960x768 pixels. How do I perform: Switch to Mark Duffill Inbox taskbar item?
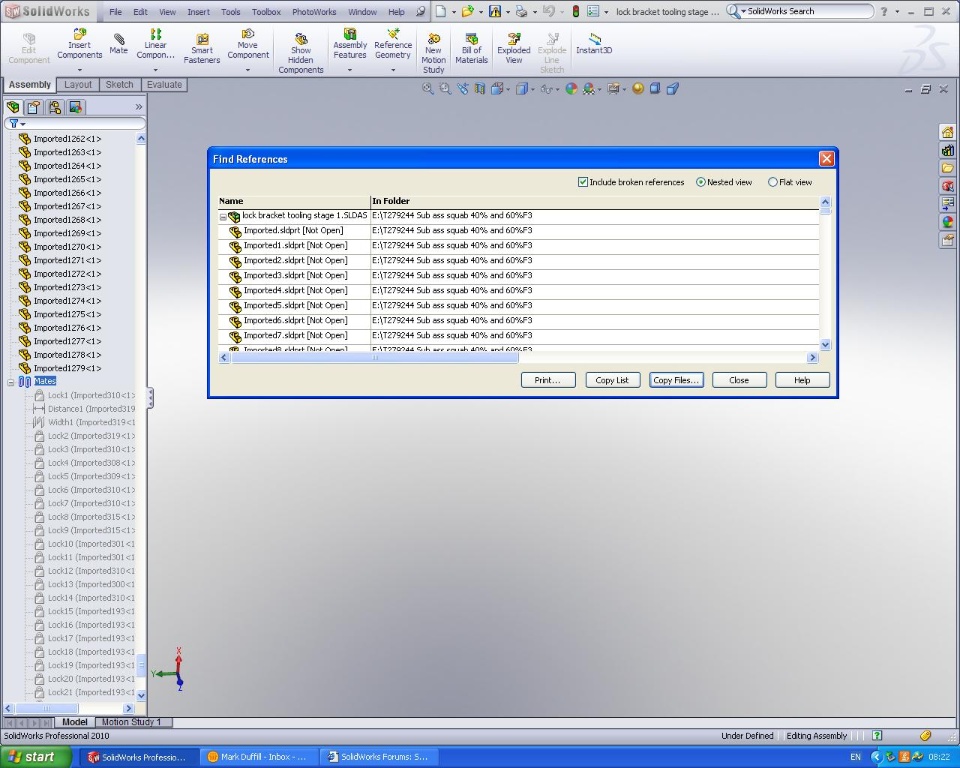pos(258,757)
